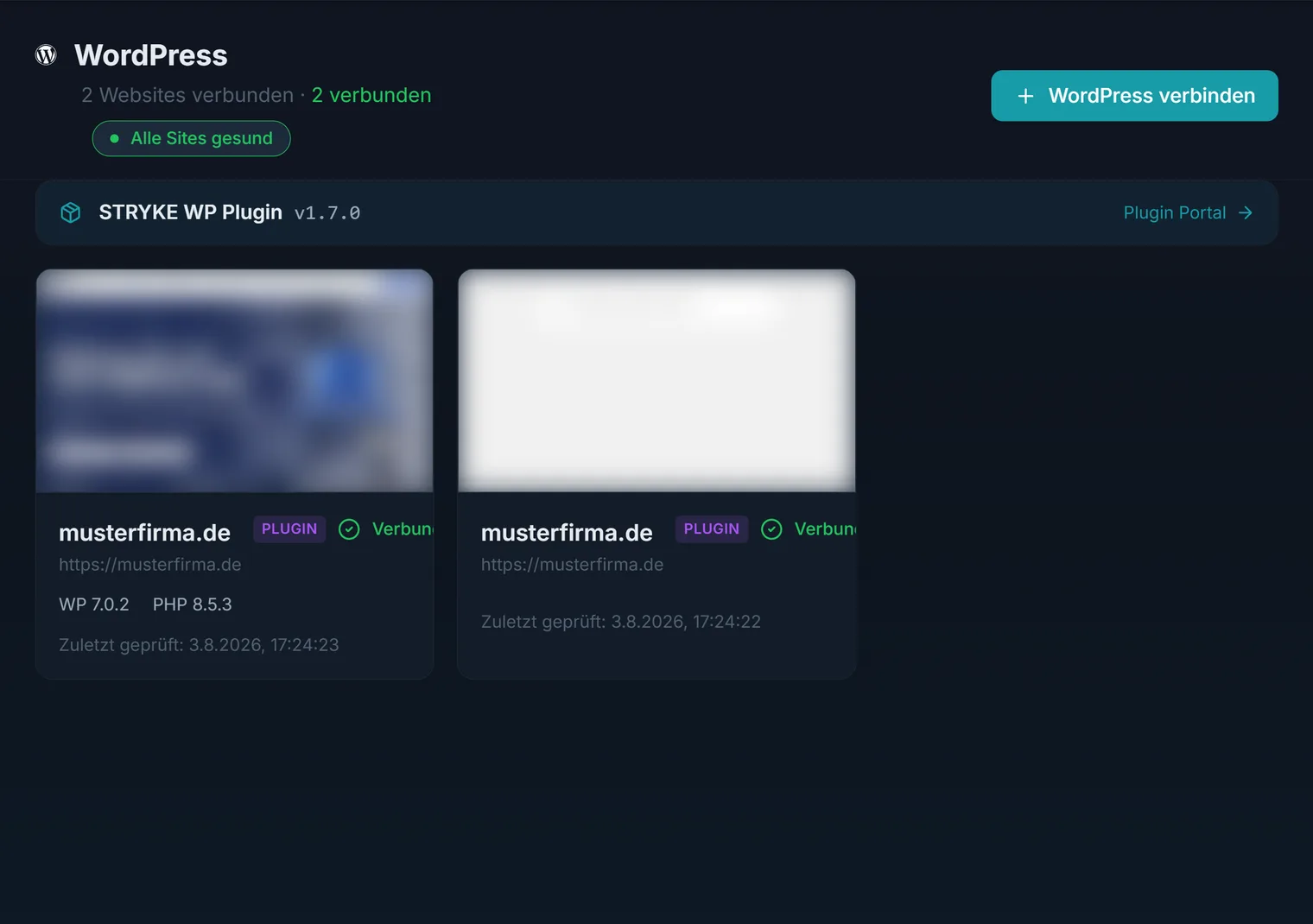The height and width of the screenshot is (924, 1313).
Task: Click the WordPress logo icon in header
Action: [46, 55]
